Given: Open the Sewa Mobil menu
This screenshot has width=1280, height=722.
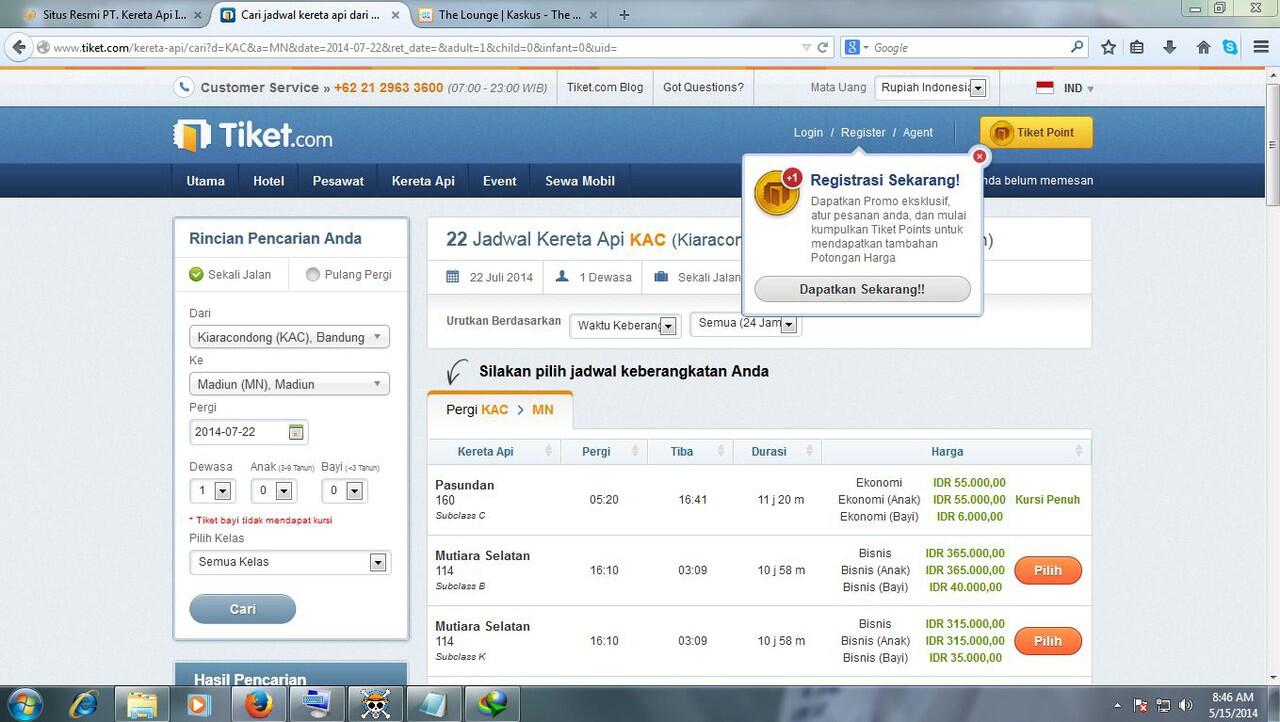Looking at the screenshot, I should click(580, 181).
